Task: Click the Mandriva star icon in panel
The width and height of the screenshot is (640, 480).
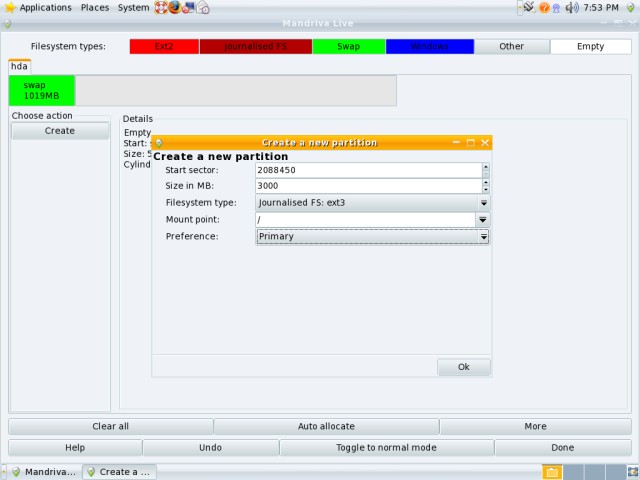Action: [x=9, y=7]
